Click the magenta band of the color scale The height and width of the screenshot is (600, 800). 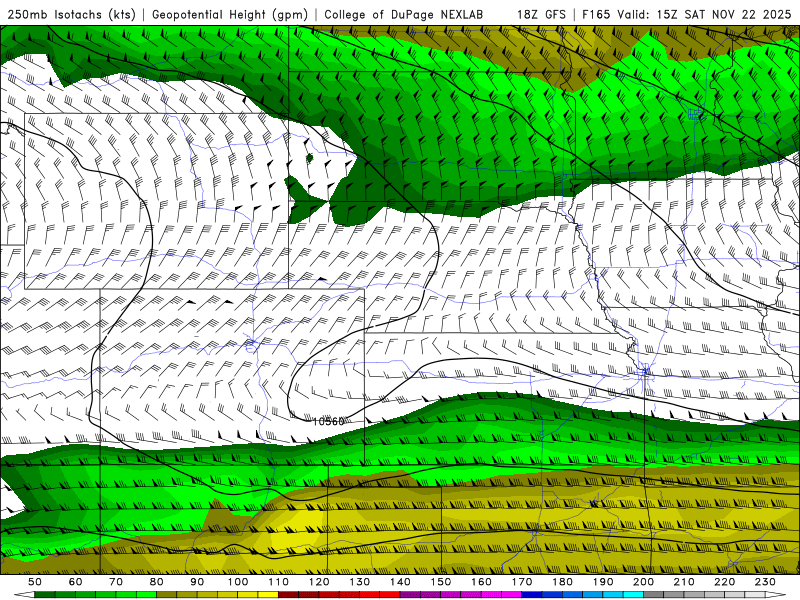461,595
